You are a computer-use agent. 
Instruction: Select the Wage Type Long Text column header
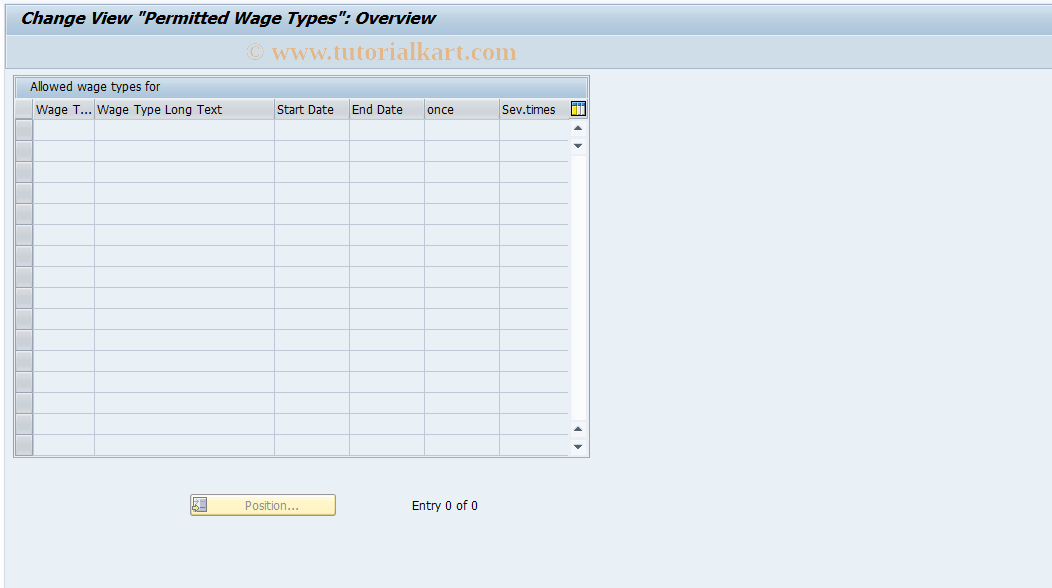(x=185, y=109)
